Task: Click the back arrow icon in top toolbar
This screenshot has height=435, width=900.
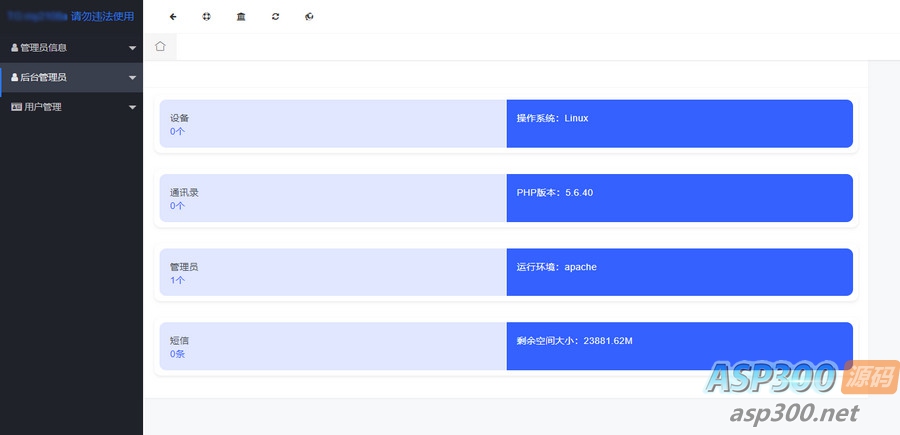Action: (173, 17)
